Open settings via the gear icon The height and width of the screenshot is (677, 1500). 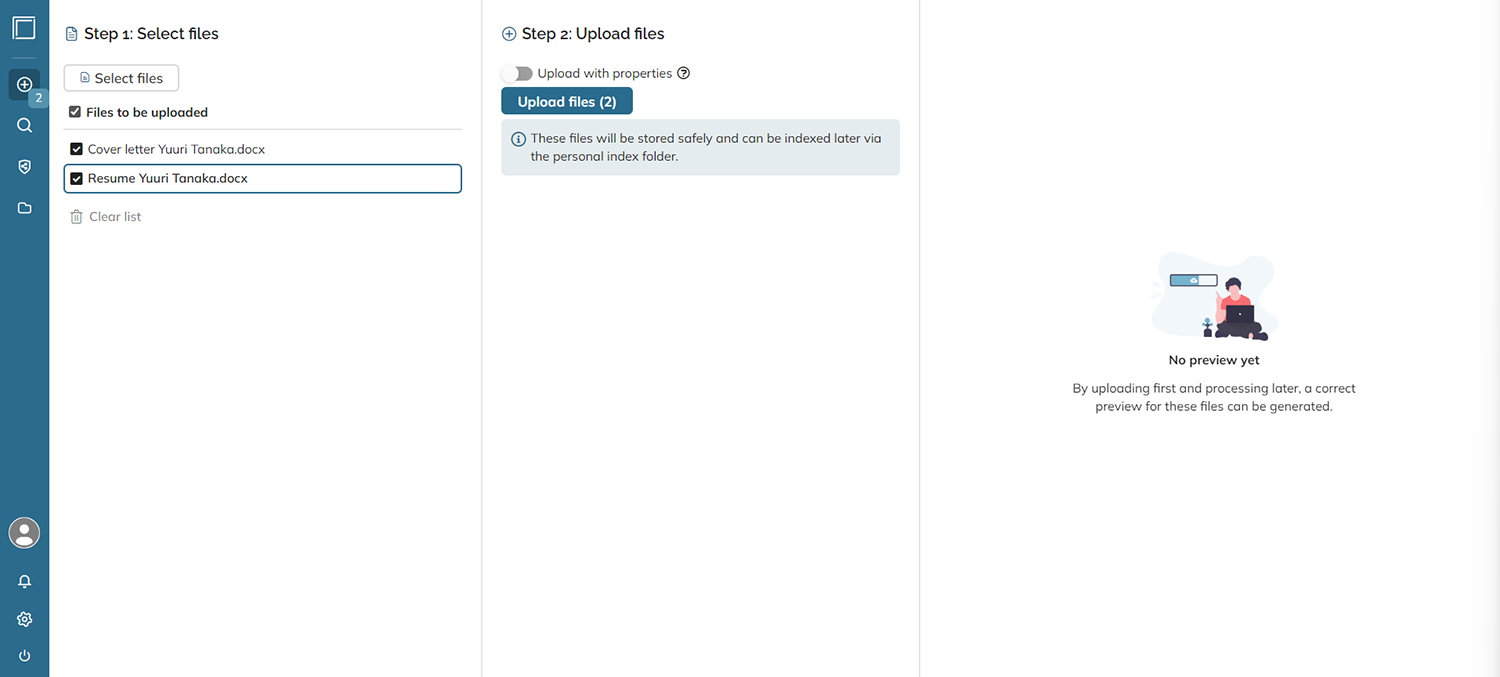point(24,619)
